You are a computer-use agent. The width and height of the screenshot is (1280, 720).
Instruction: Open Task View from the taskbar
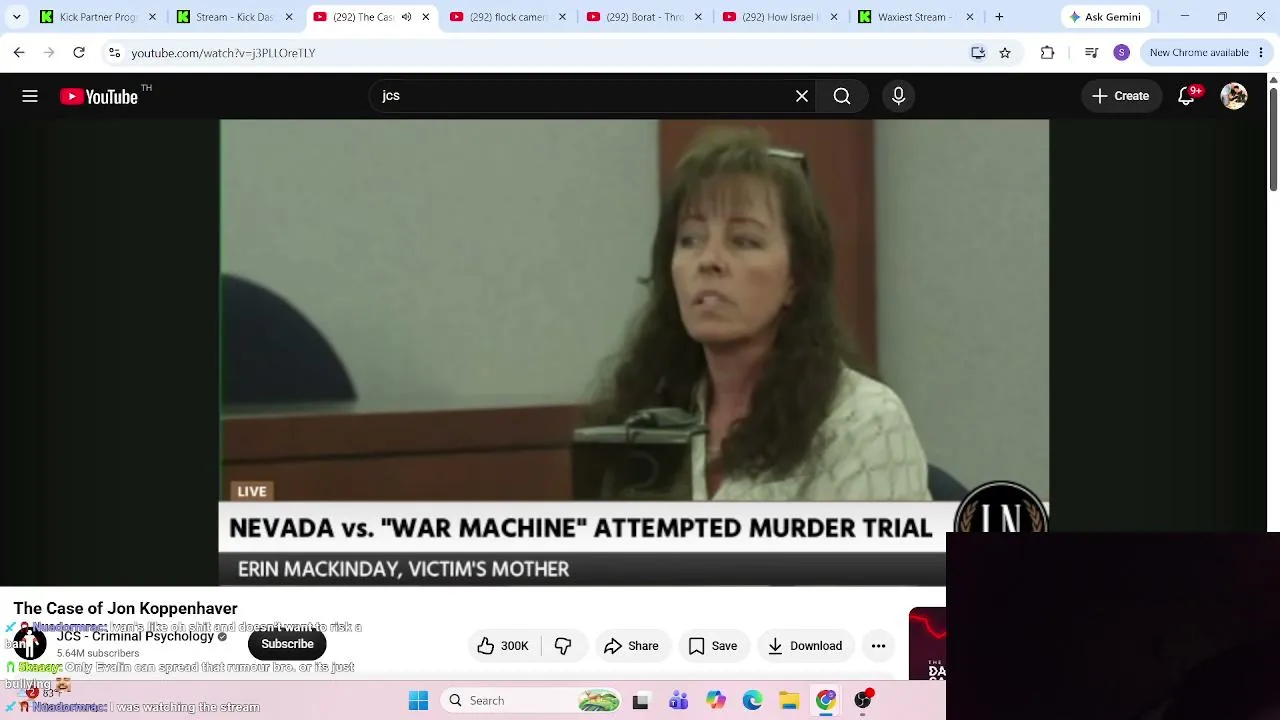(641, 701)
